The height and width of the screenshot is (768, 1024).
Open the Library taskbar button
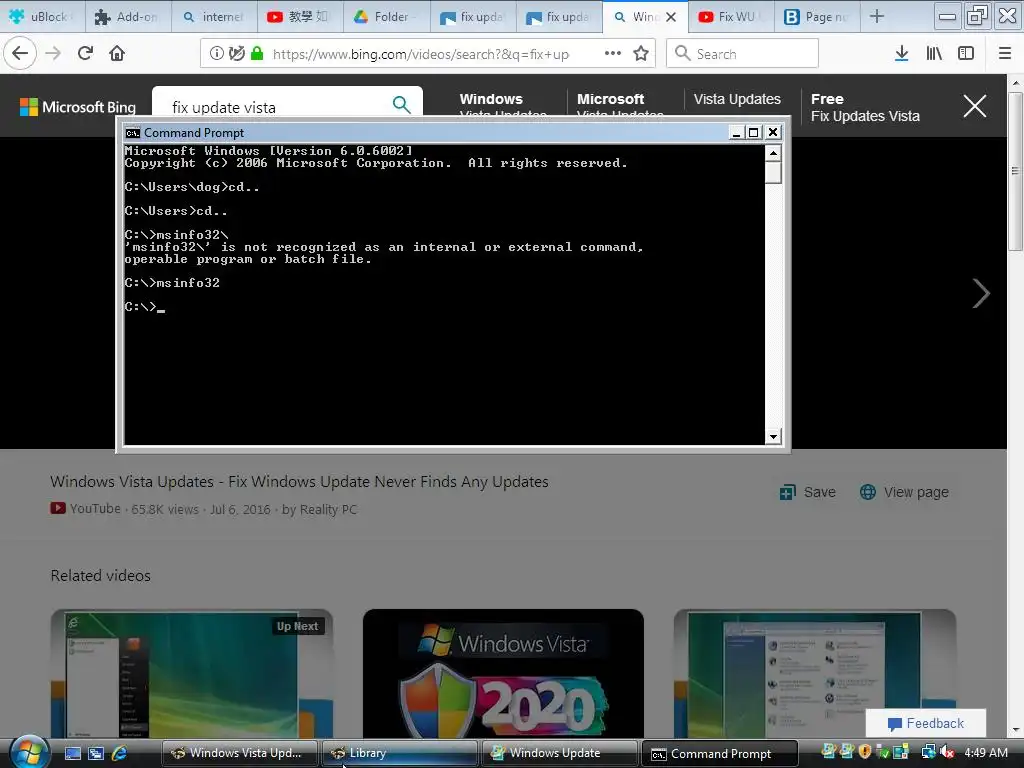tap(399, 754)
